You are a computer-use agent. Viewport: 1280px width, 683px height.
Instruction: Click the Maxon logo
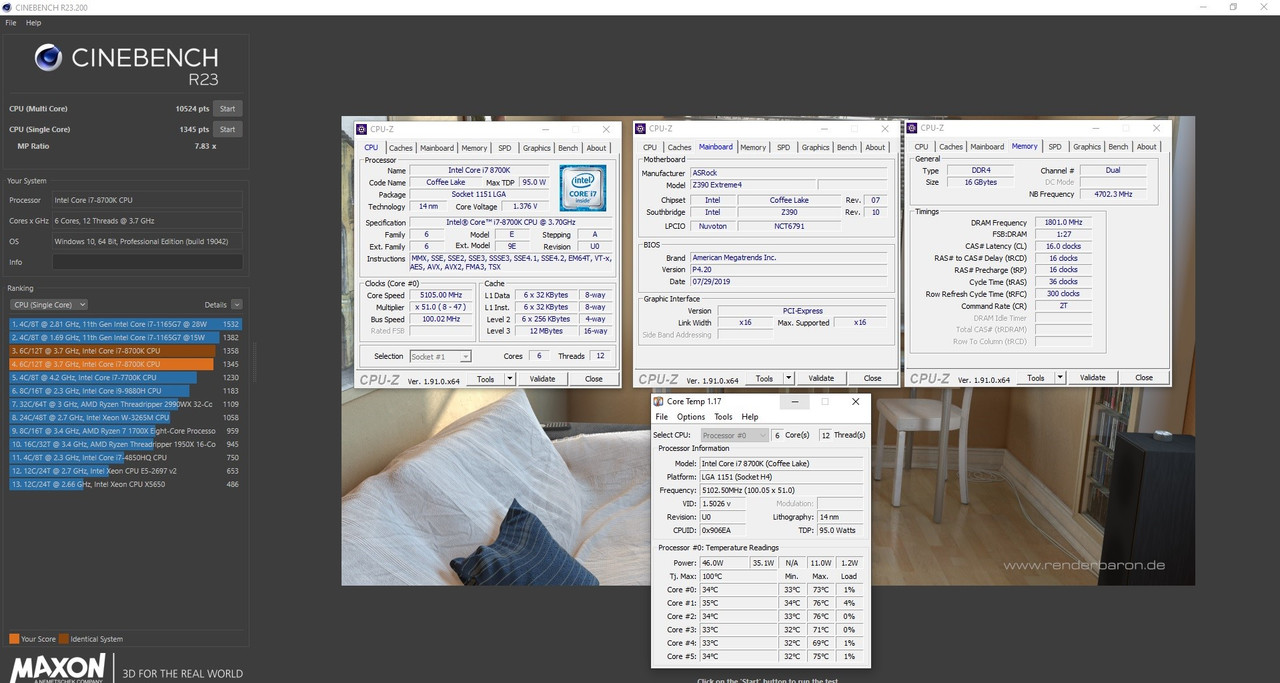[57, 668]
